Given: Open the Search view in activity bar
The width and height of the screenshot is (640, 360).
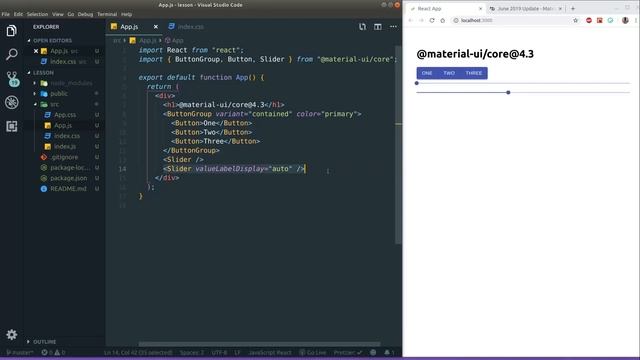Looking at the screenshot, I should 11,54.
